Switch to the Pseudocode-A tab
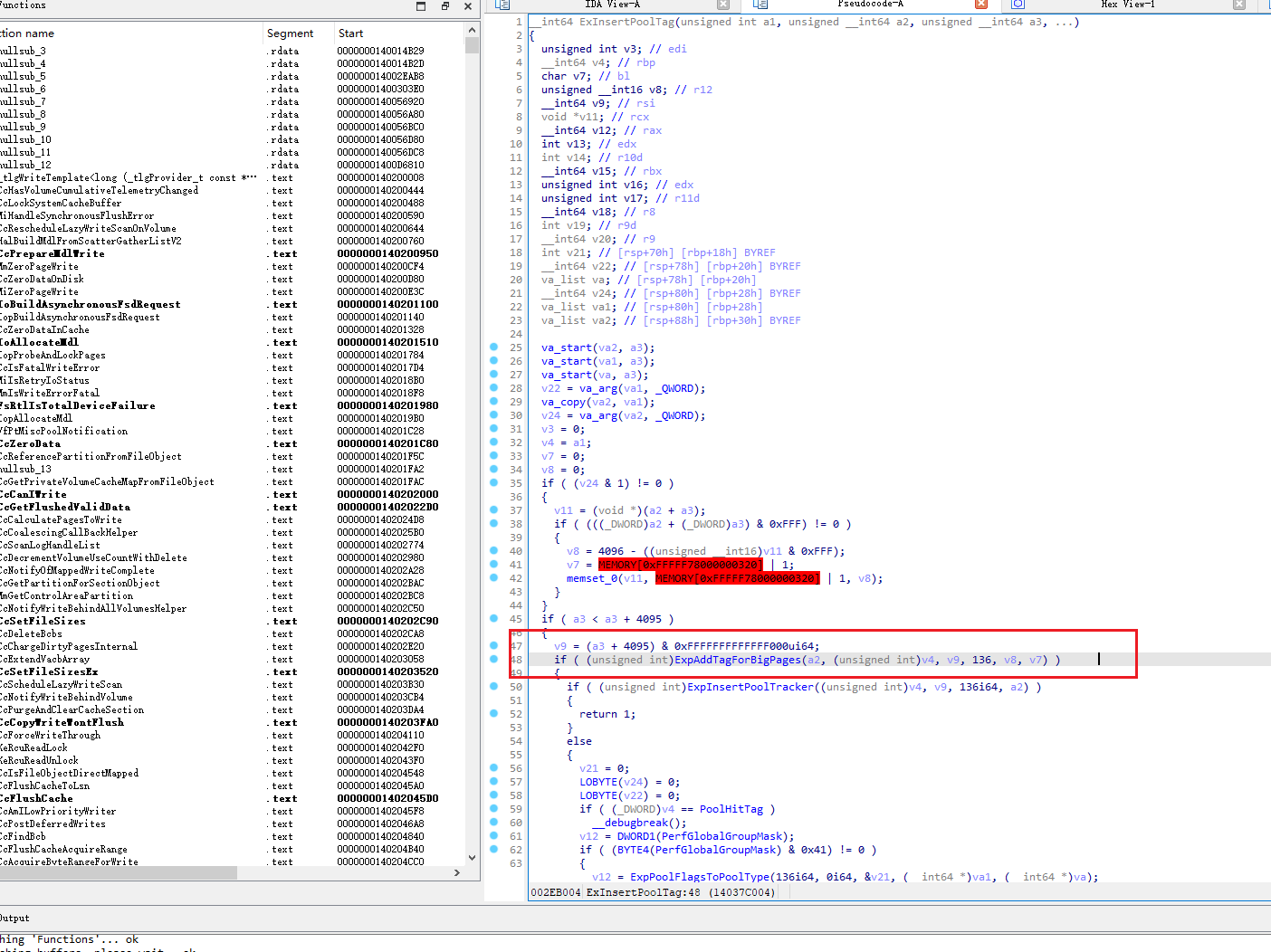This screenshot has height=952, width=1271. point(871,5)
